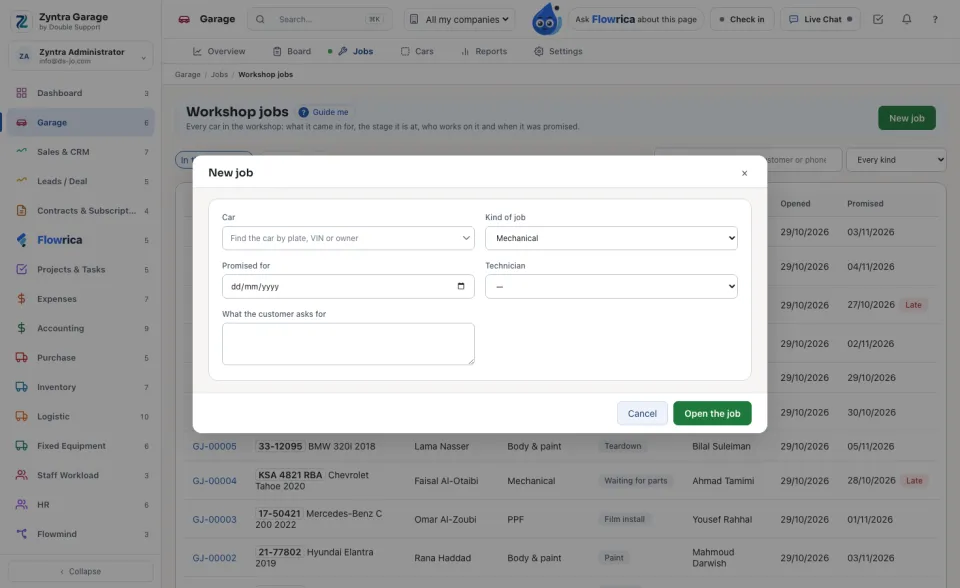Click the Check in button
The width and height of the screenshot is (960, 588).
point(741,19)
